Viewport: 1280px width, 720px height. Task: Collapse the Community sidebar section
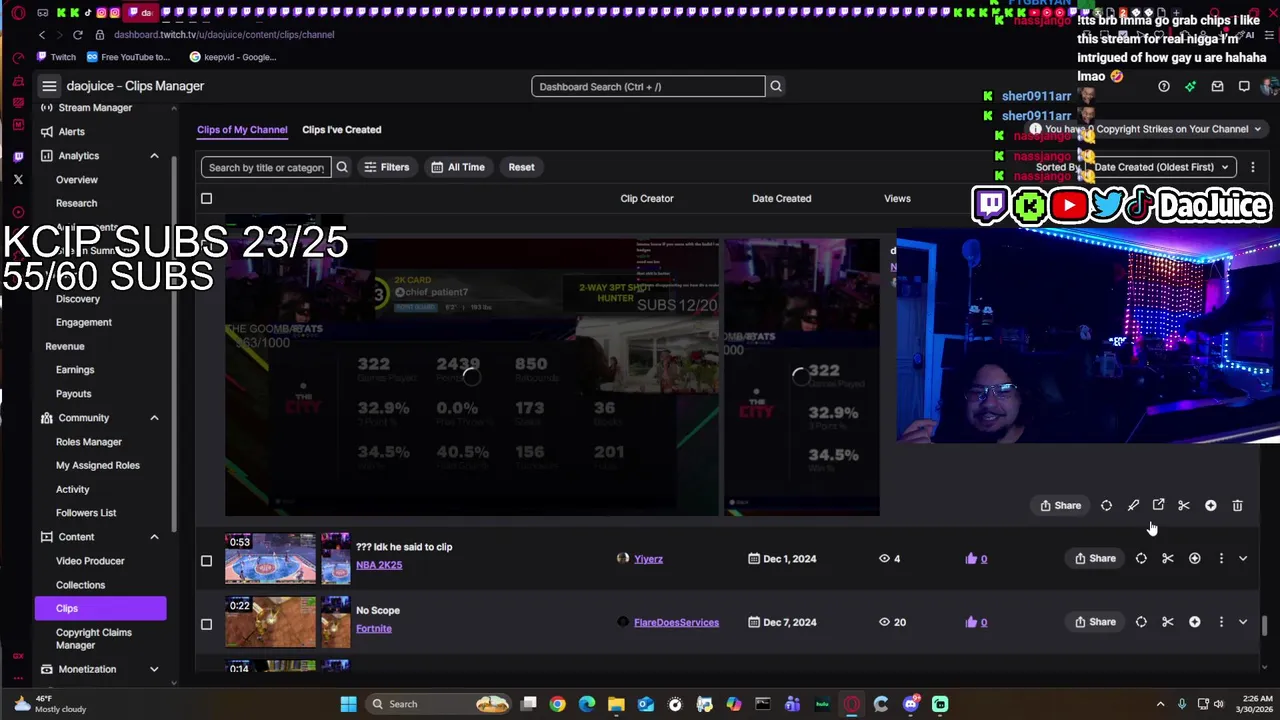[x=154, y=418]
